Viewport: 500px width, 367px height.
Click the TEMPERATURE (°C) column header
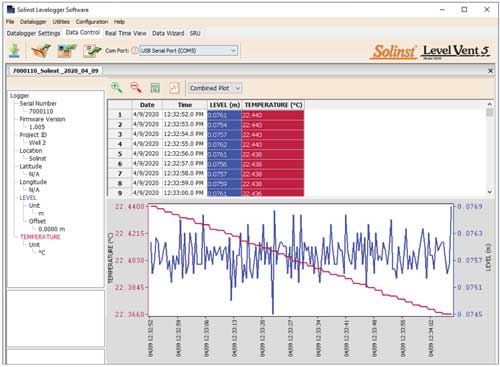click(273, 105)
